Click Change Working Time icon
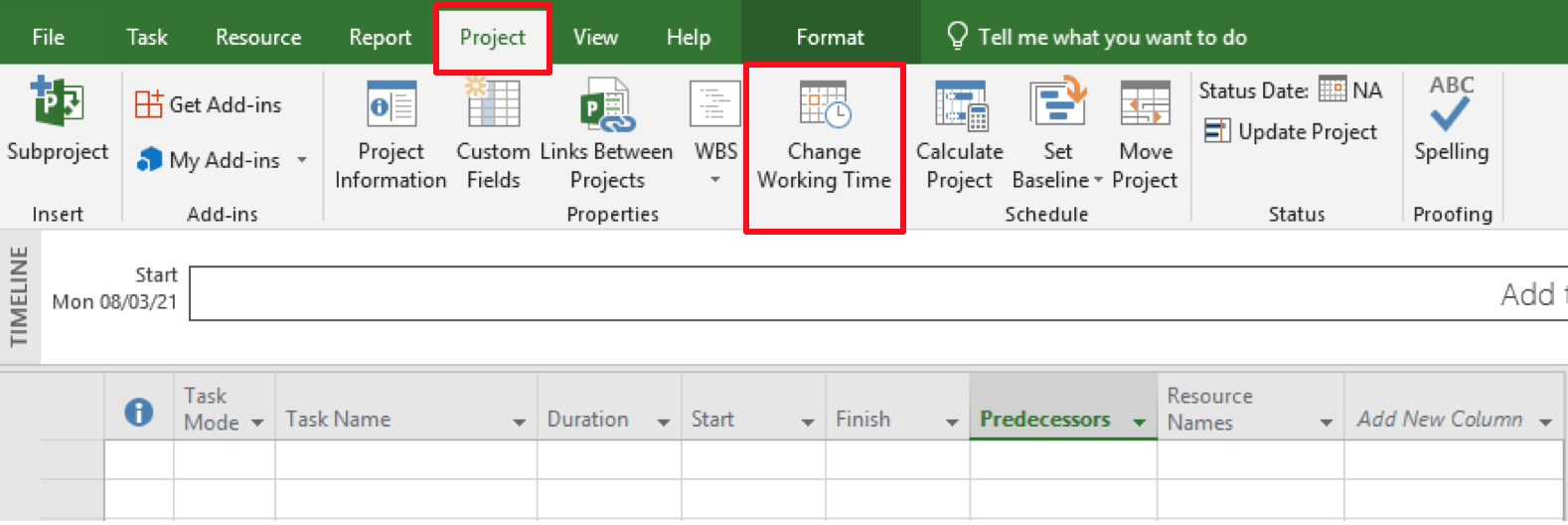Image resolution: width=1568 pixels, height=525 pixels. pyautogui.click(x=824, y=105)
